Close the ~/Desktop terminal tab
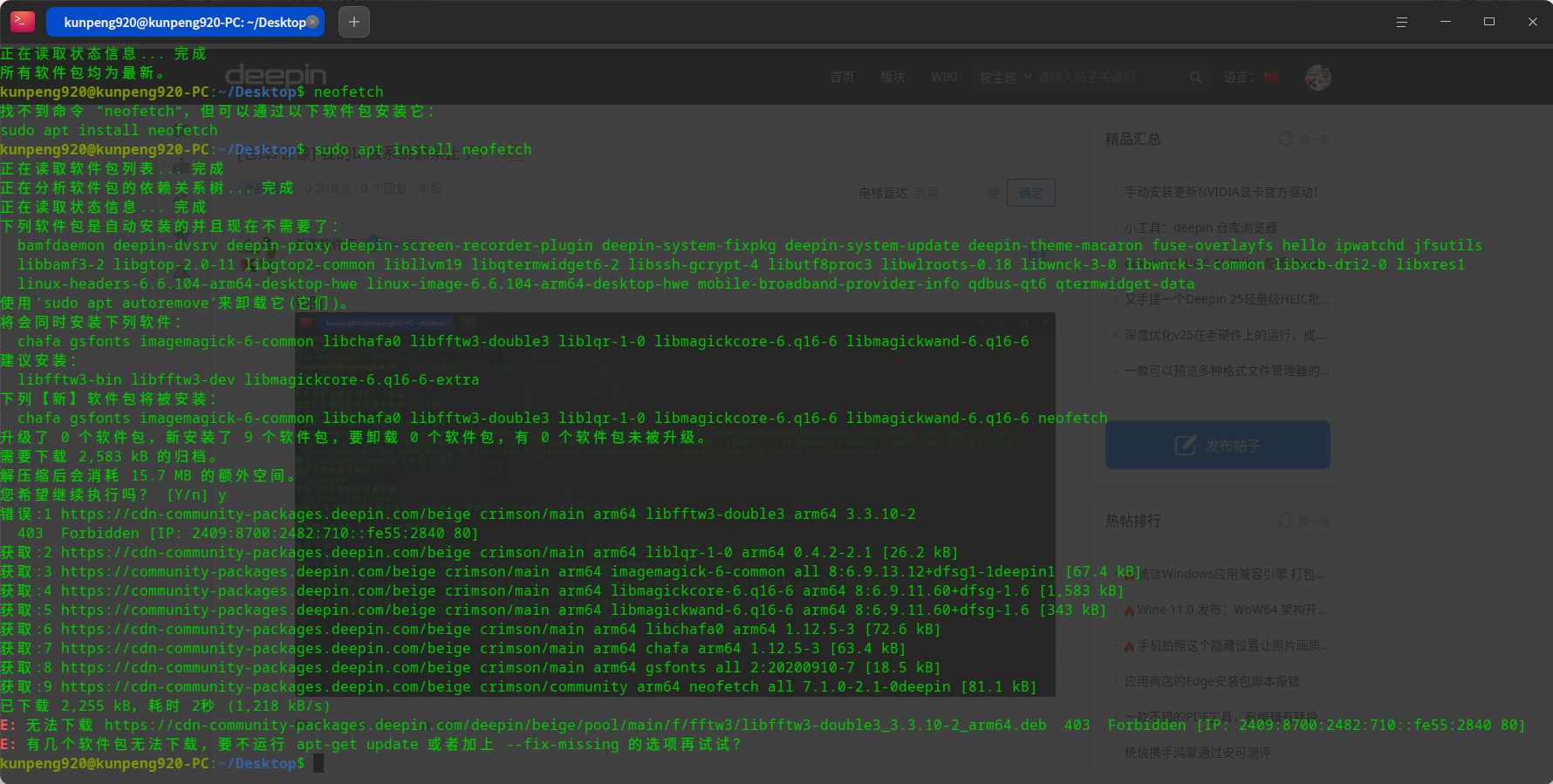The image size is (1553, 784). click(312, 22)
